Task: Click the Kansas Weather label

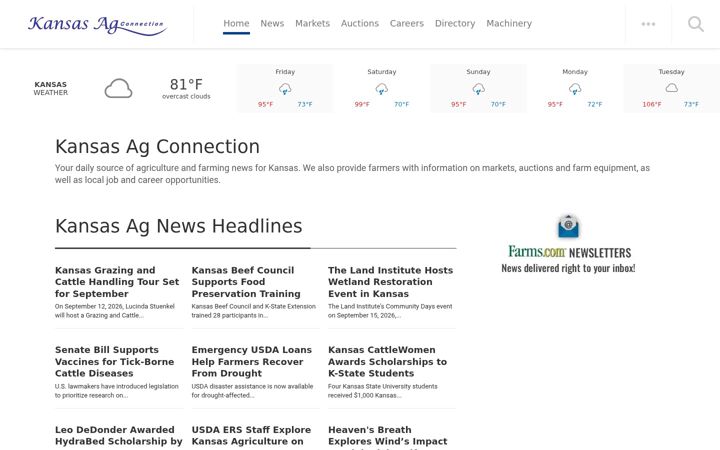Action: coord(51,88)
